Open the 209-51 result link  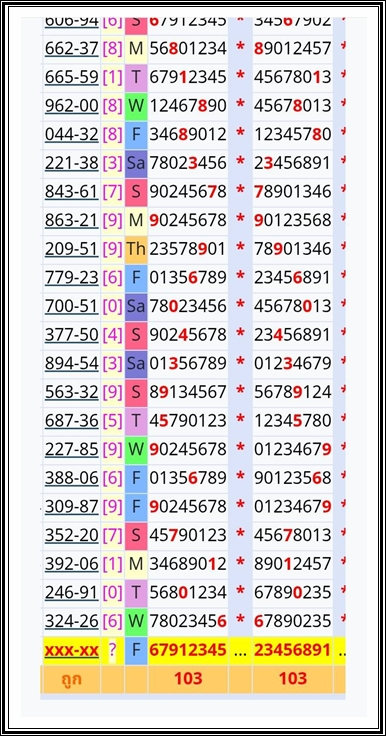pos(71,249)
